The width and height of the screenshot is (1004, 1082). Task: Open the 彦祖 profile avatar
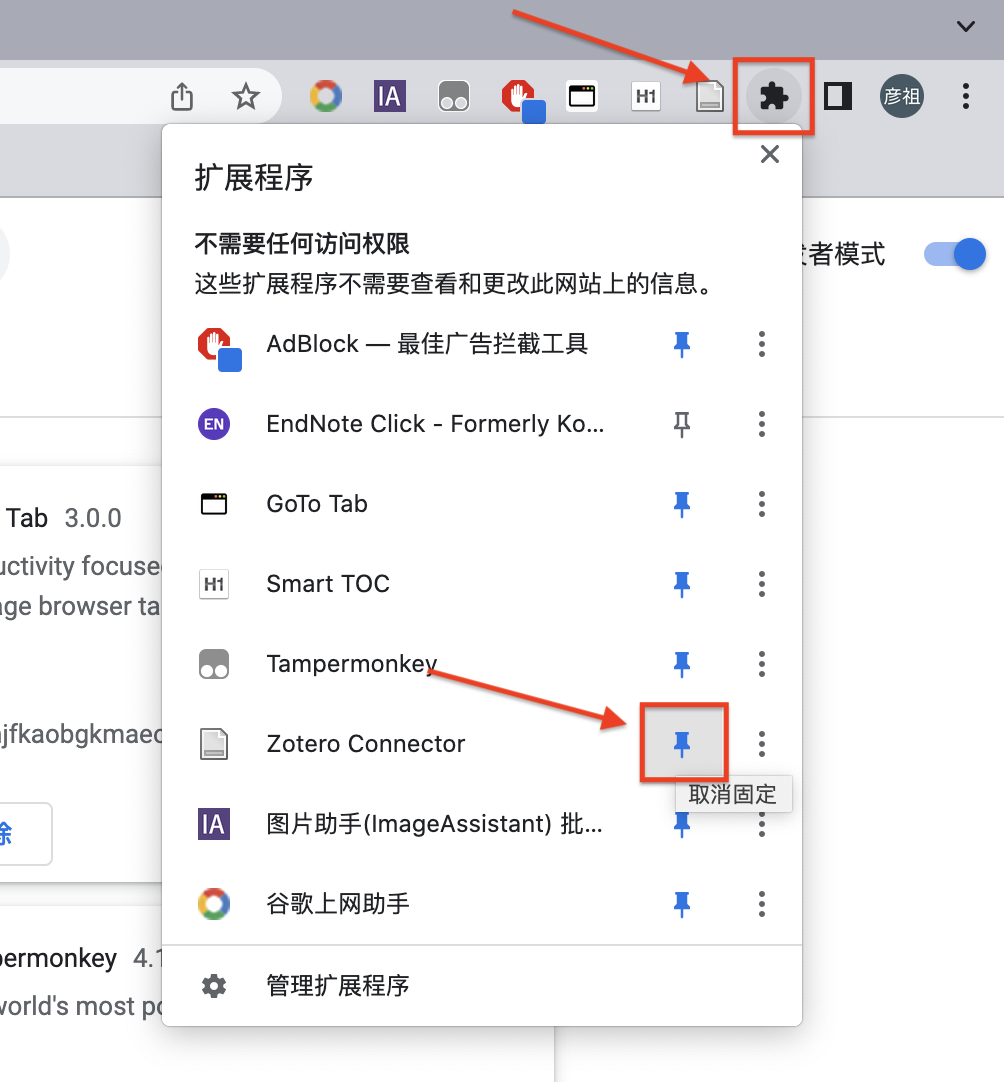point(901,96)
